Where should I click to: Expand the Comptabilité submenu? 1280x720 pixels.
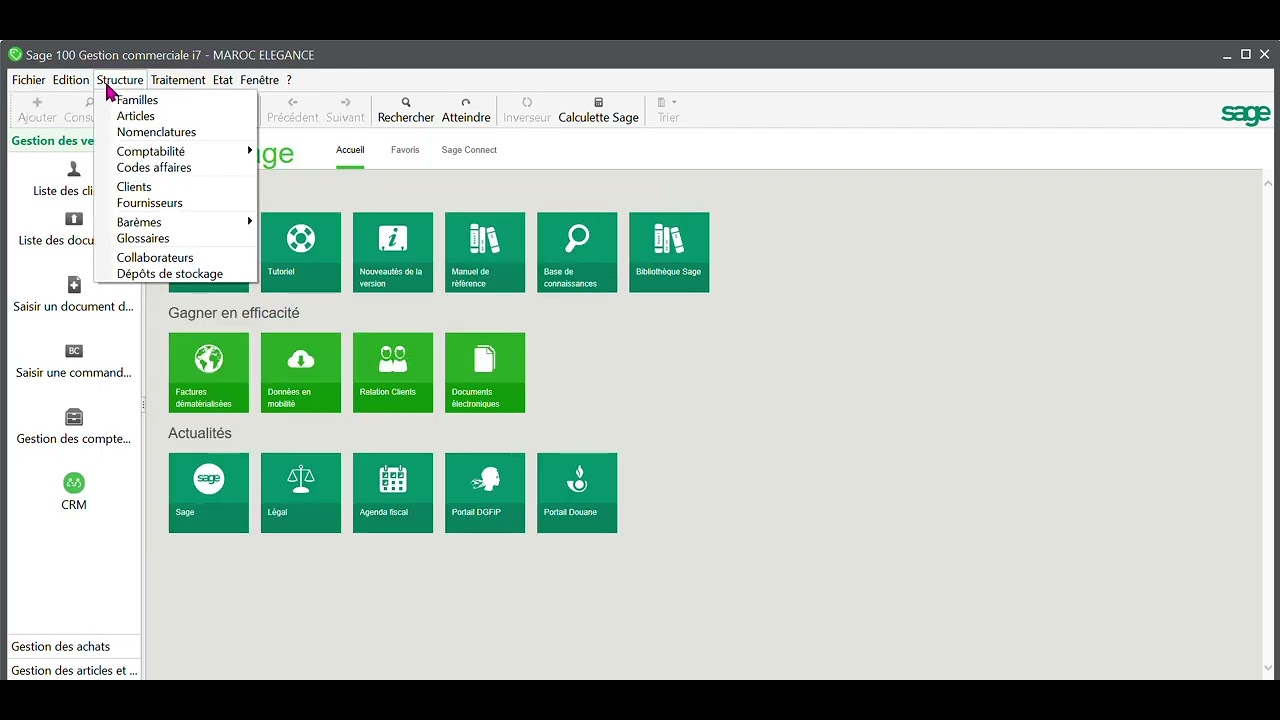176,151
